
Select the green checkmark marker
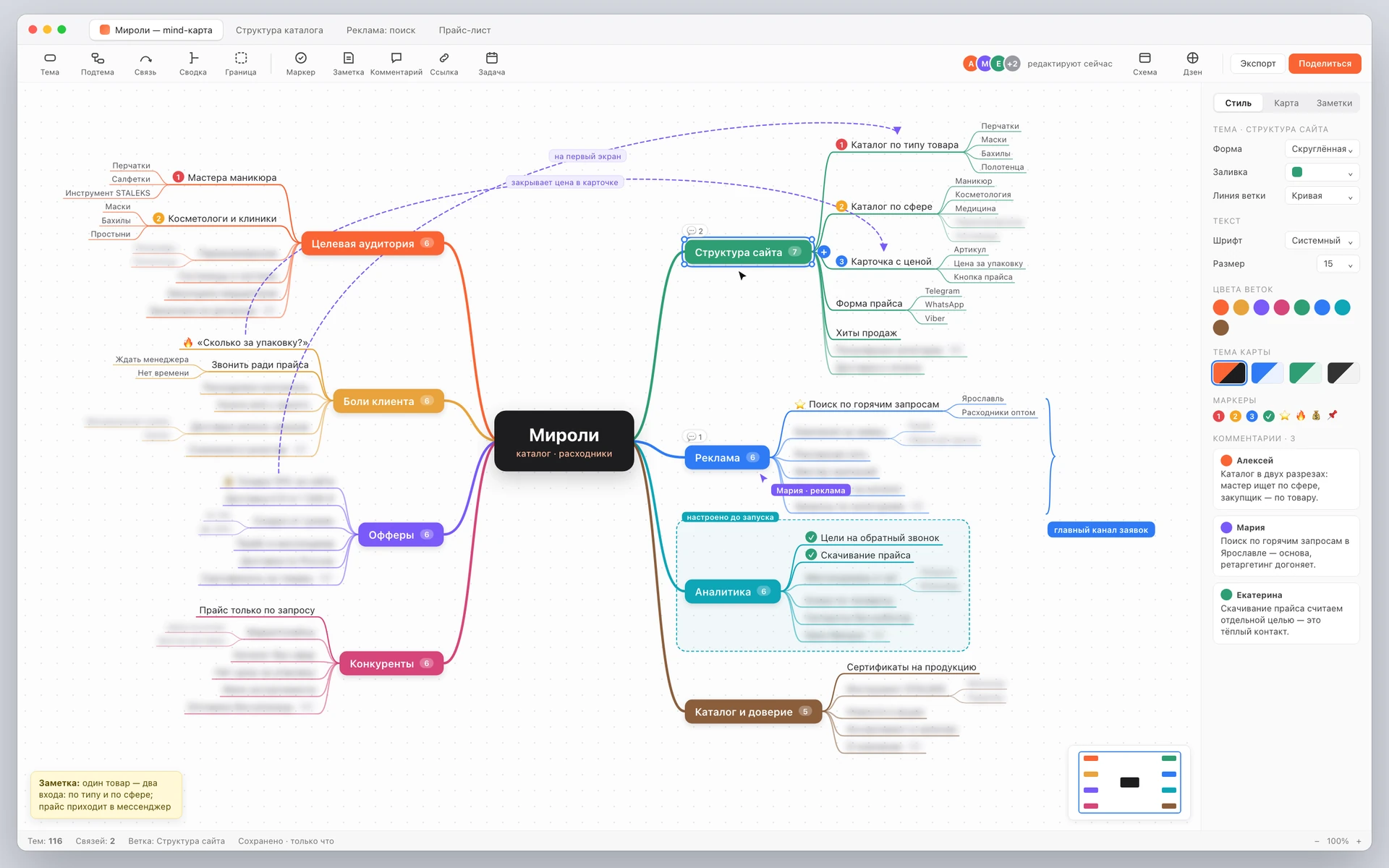pyautogui.click(x=1268, y=416)
